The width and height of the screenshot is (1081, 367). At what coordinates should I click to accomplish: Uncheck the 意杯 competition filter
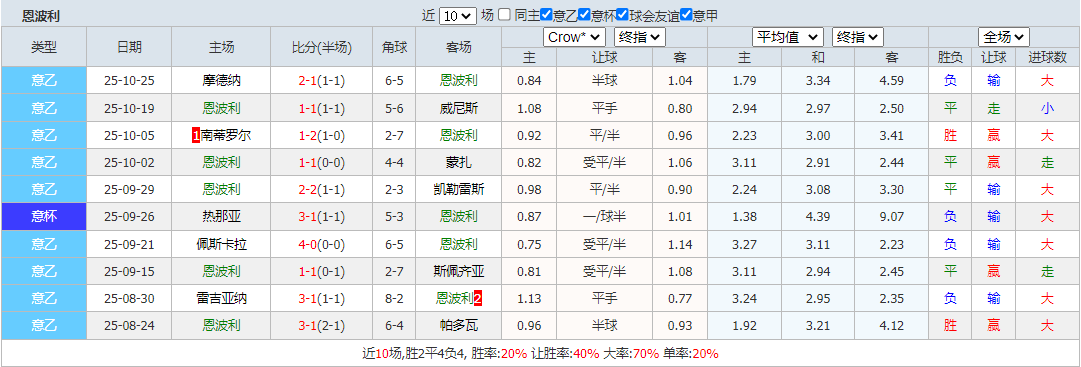pos(585,14)
